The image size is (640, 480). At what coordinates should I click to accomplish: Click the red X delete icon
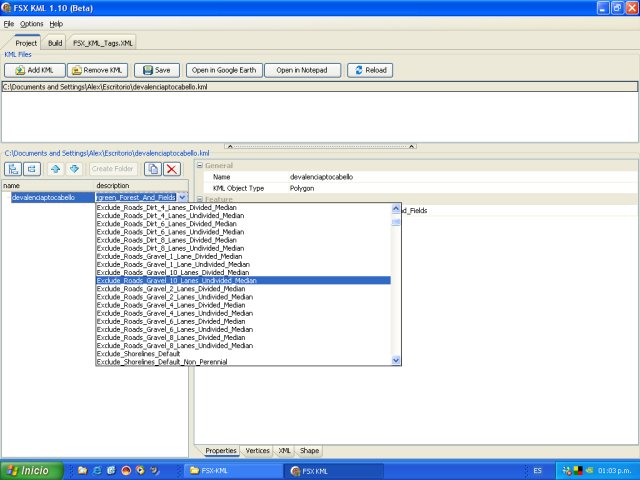[172, 169]
